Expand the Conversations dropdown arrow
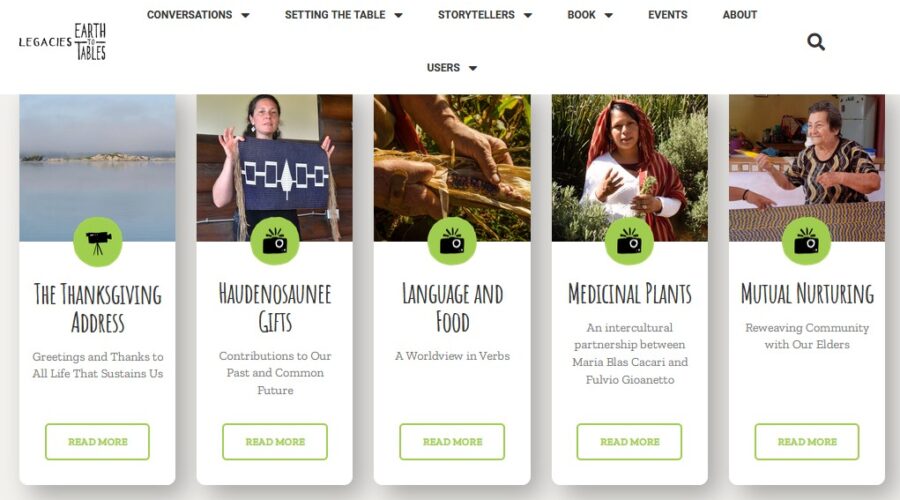Image resolution: width=900 pixels, height=500 pixels. coord(245,15)
